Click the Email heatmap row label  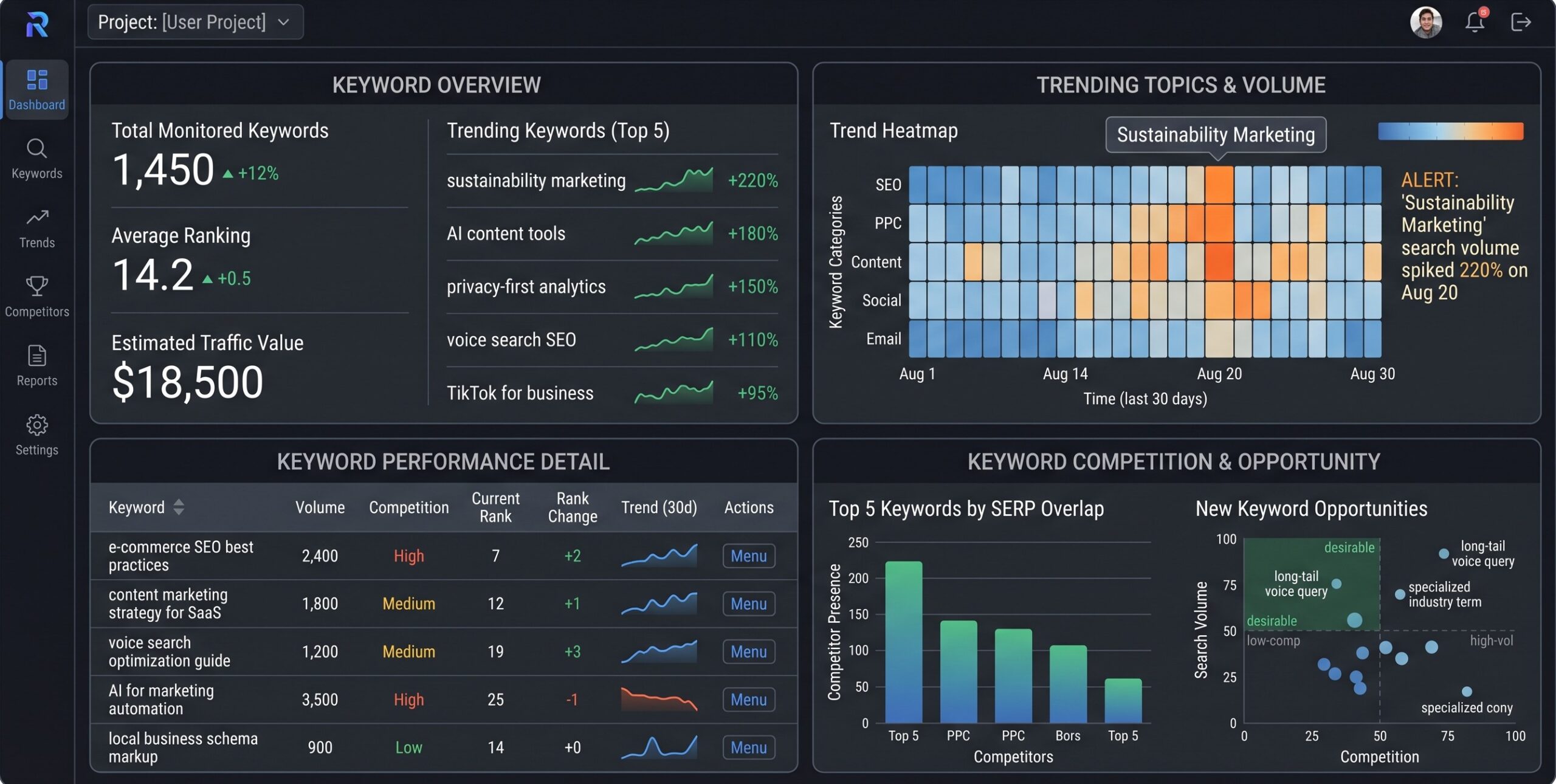[884, 339]
